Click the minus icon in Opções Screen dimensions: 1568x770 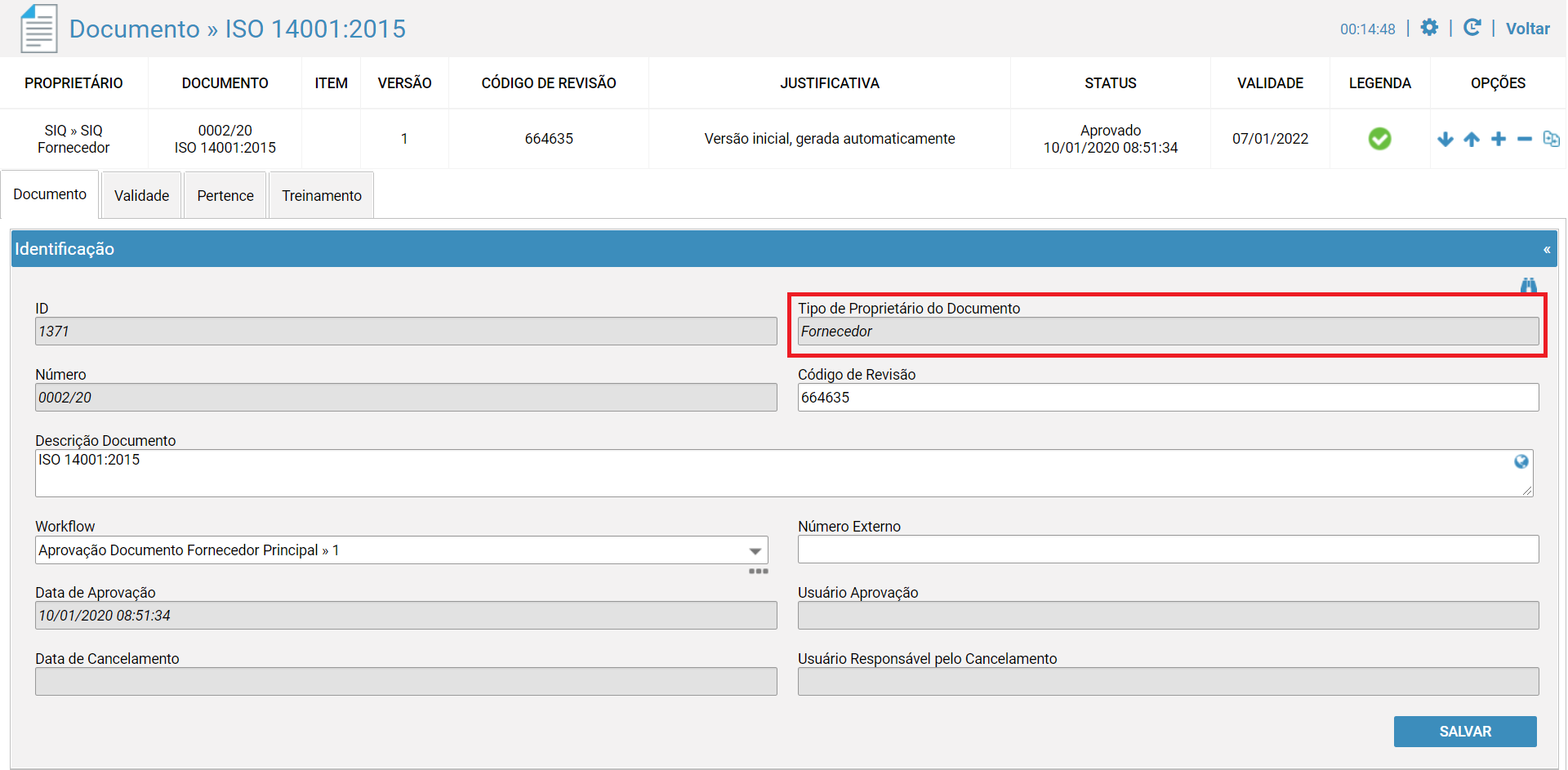[1524, 139]
